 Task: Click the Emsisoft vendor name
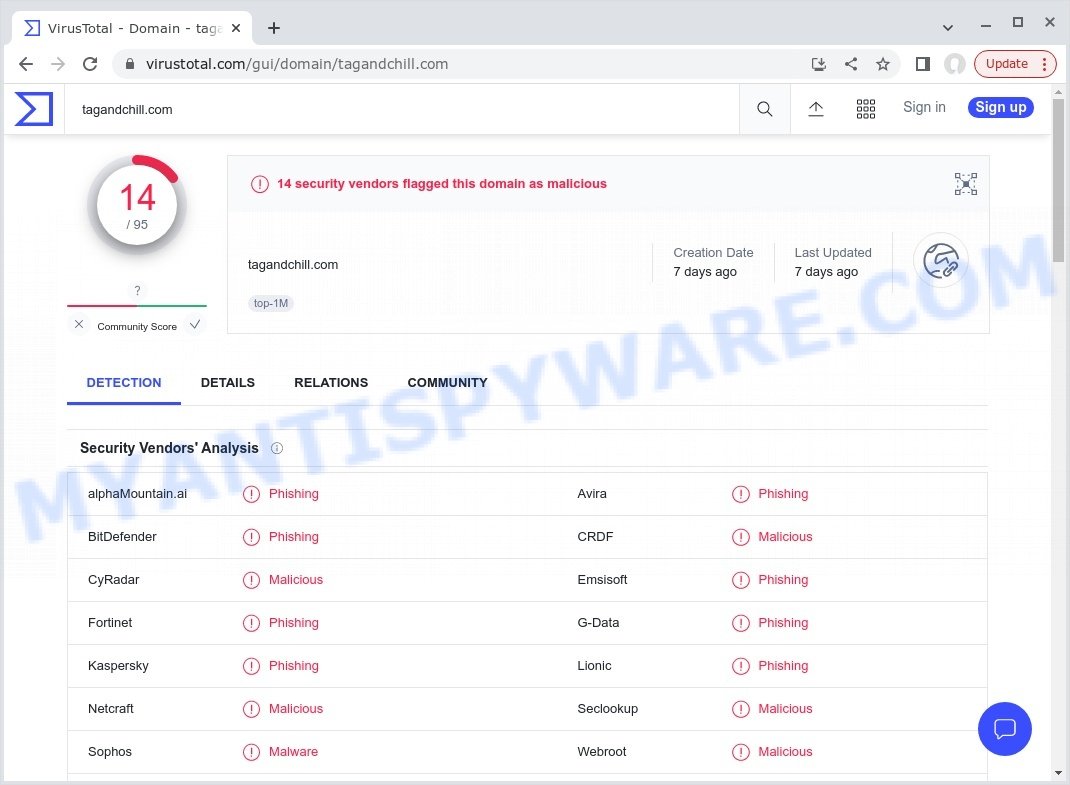pos(602,580)
